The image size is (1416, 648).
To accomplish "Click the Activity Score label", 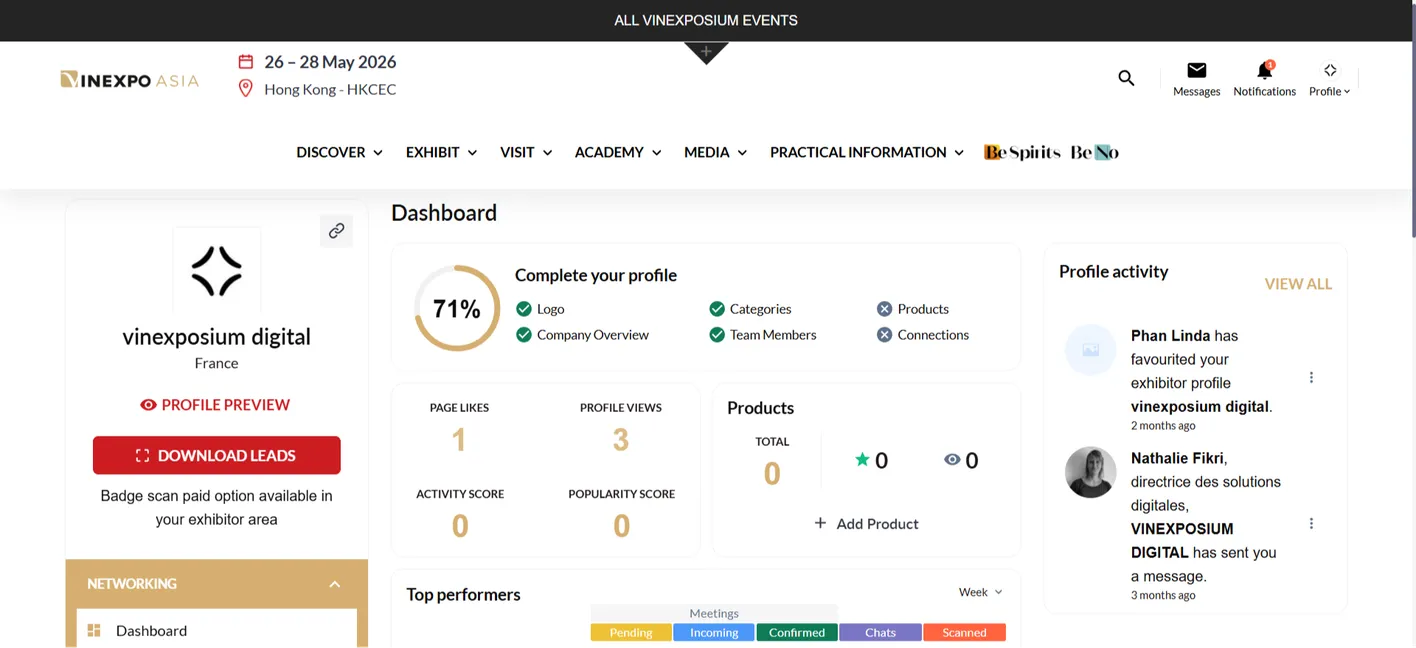I will (x=460, y=494).
